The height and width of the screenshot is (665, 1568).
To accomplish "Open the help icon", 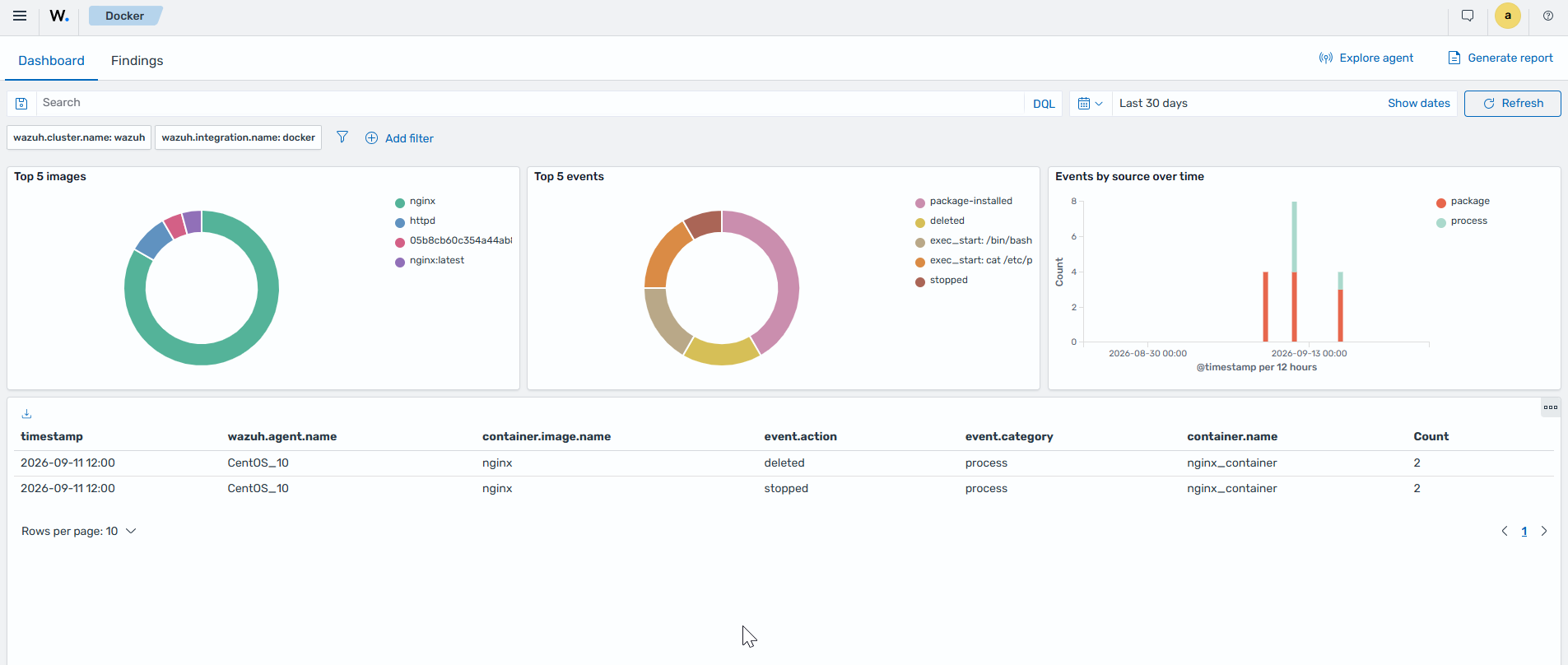I will (1548, 16).
